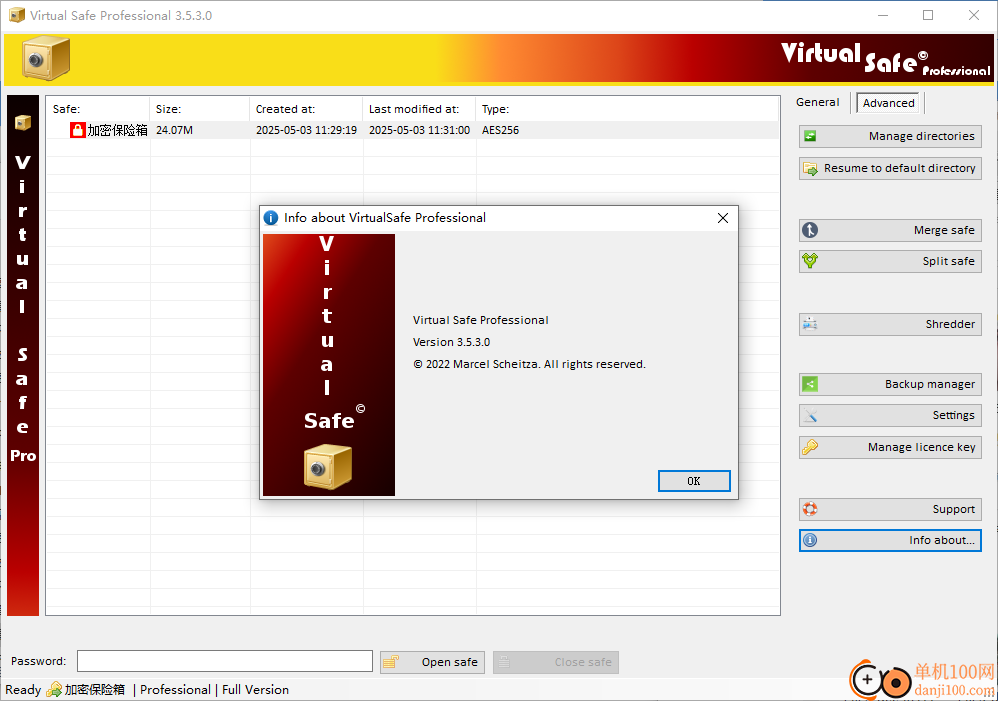Viewport: 998px width, 701px height.
Task: Click the Merge safe arrow icon
Action: [x=810, y=230]
